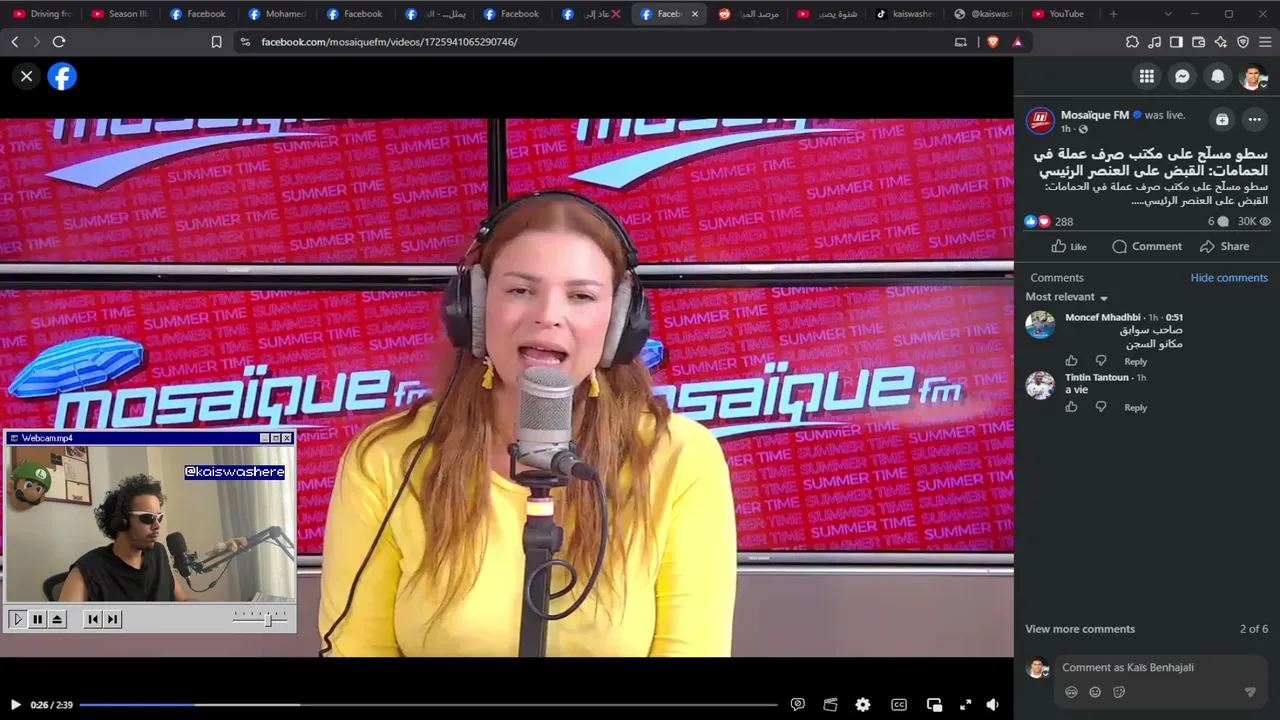
Task: Go back in the browser
Action: [x=15, y=42]
